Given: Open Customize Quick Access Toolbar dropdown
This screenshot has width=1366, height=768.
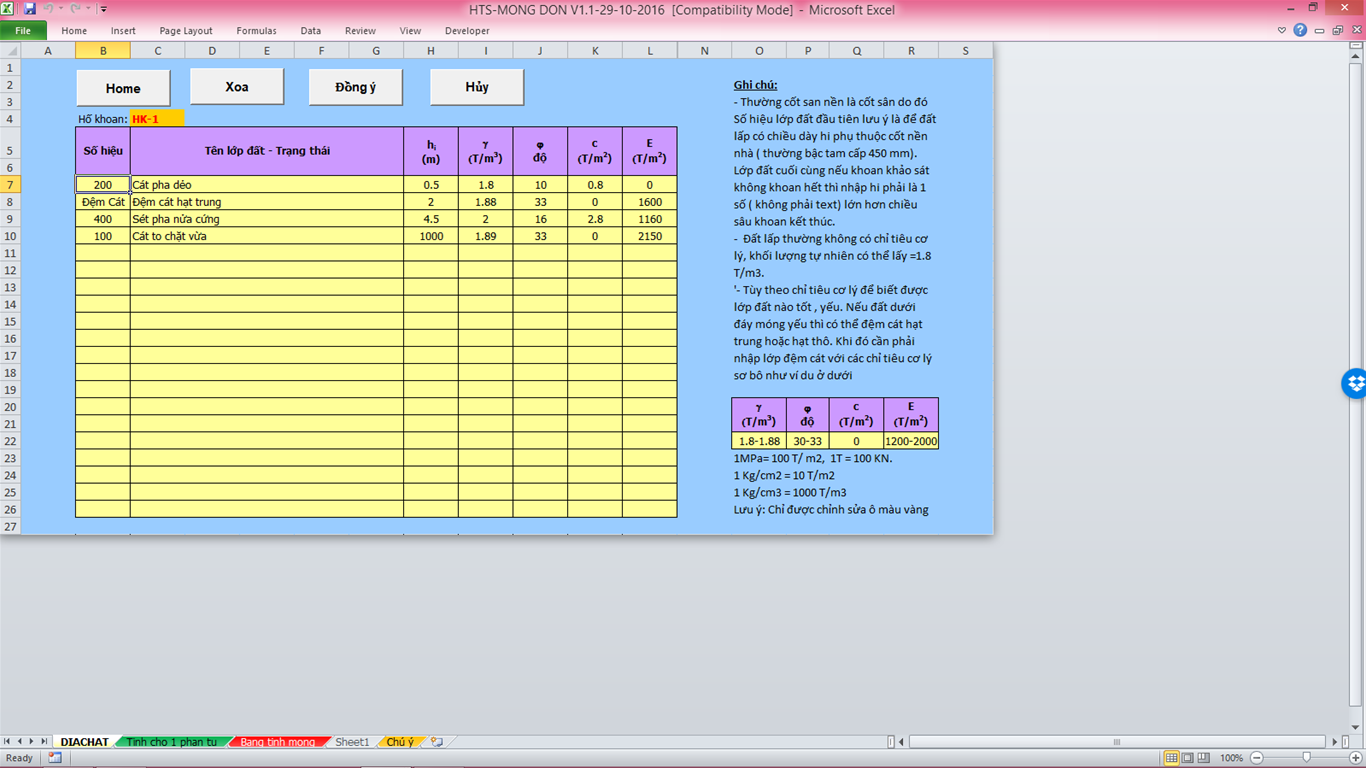Looking at the screenshot, I should pyautogui.click(x=103, y=9).
